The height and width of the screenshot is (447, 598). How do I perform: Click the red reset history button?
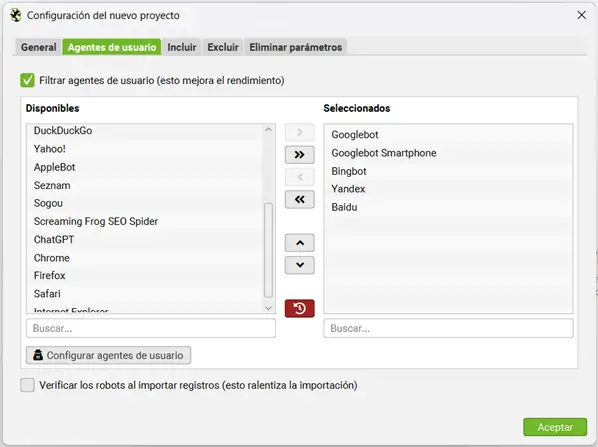(299, 308)
